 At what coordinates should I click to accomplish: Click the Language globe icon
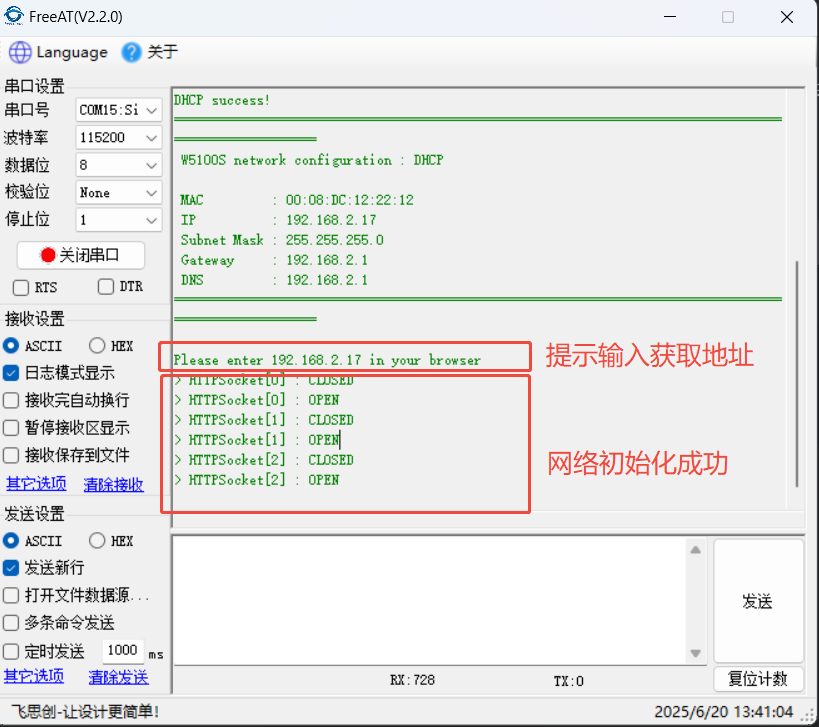pos(20,52)
